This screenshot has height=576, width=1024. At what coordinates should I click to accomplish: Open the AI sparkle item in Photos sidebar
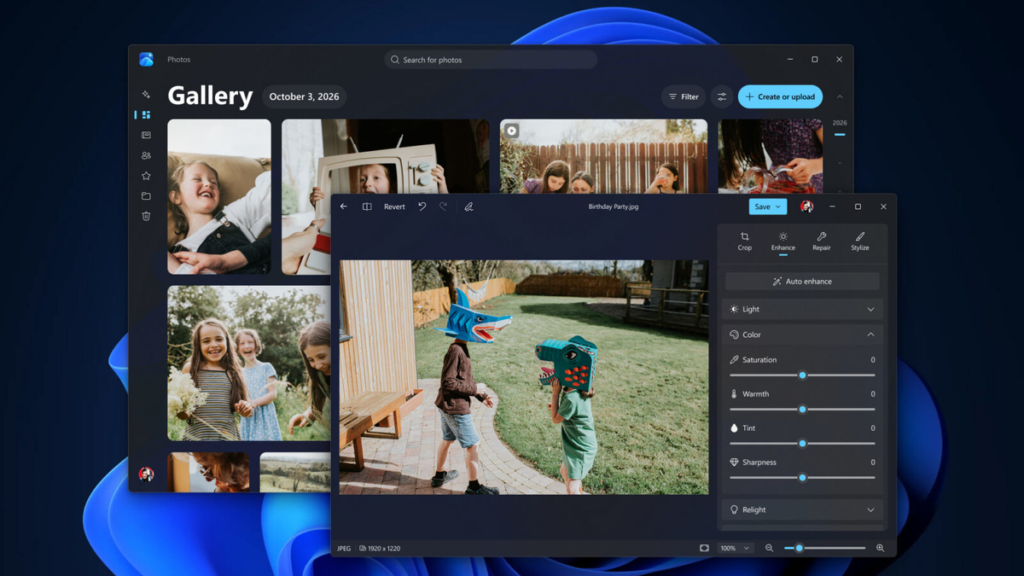tap(146, 94)
